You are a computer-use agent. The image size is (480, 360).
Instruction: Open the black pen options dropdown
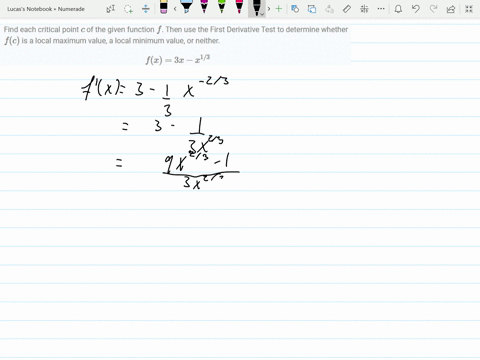pyautogui.click(x=262, y=14)
